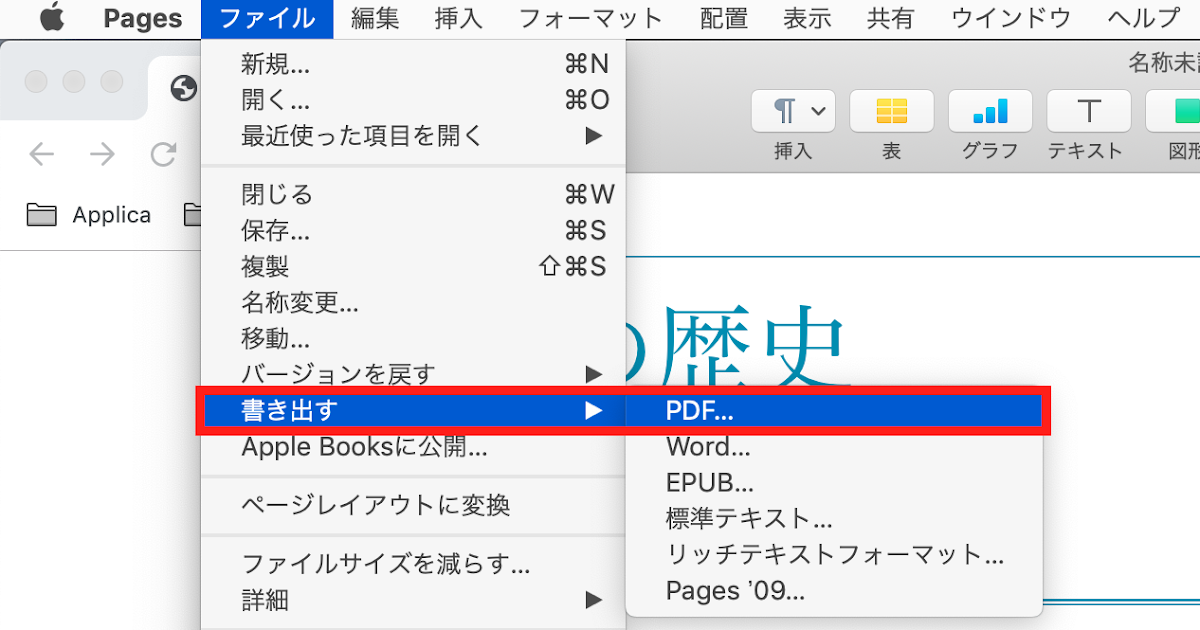Click the globe icon on browser tab
1200x630 pixels.
[183, 89]
